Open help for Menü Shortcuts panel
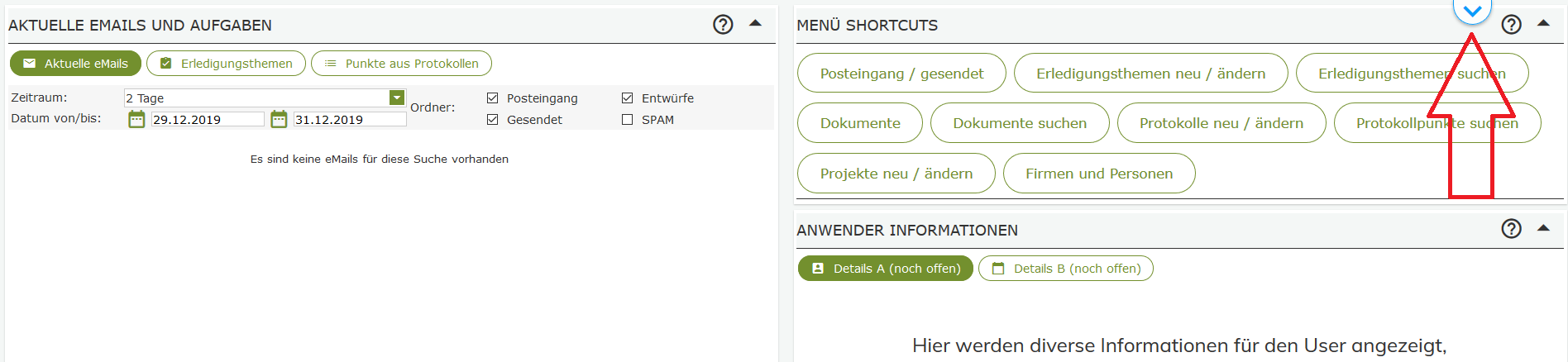The width and height of the screenshot is (1568, 362). click(1511, 25)
